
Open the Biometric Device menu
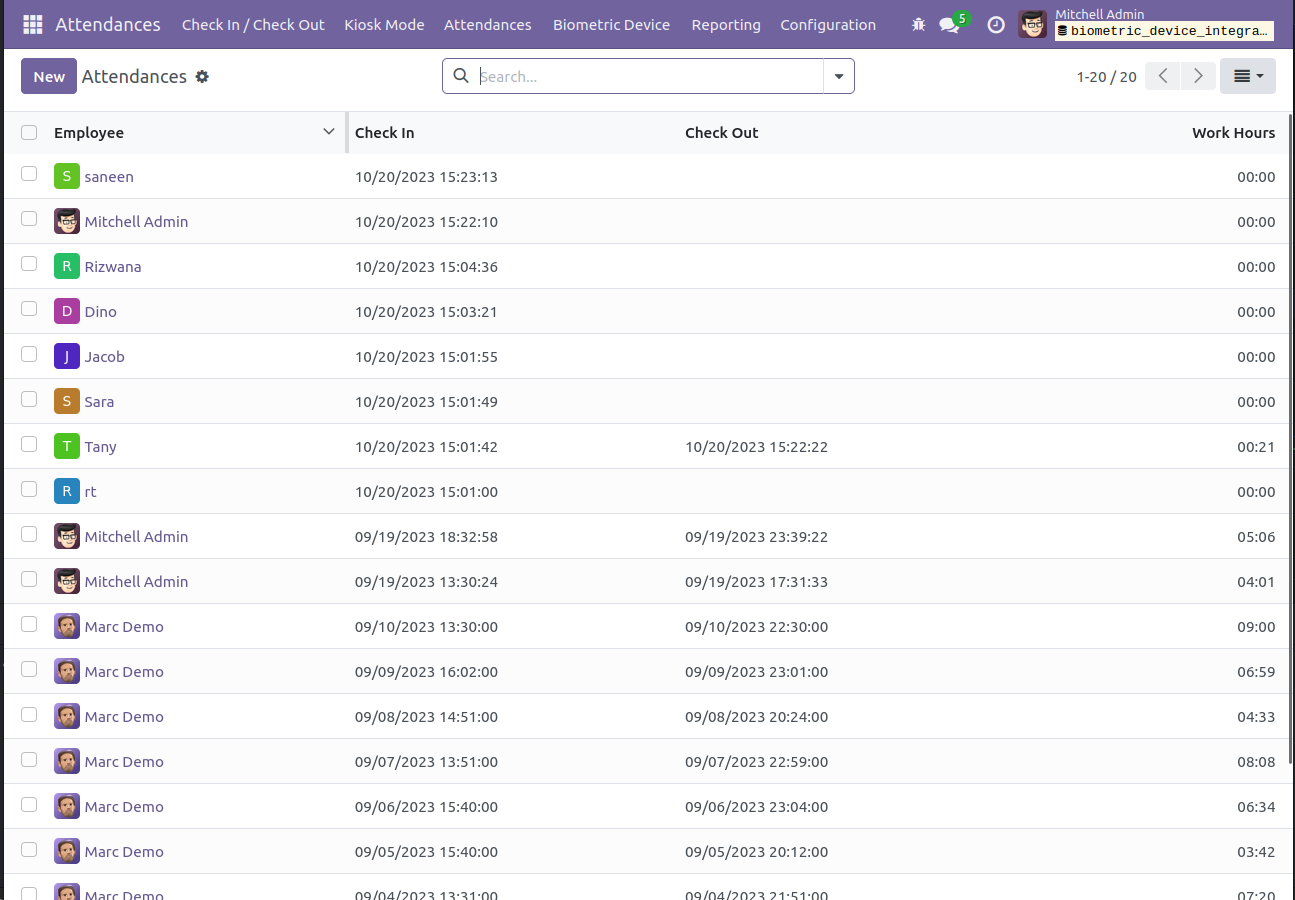[x=611, y=25]
